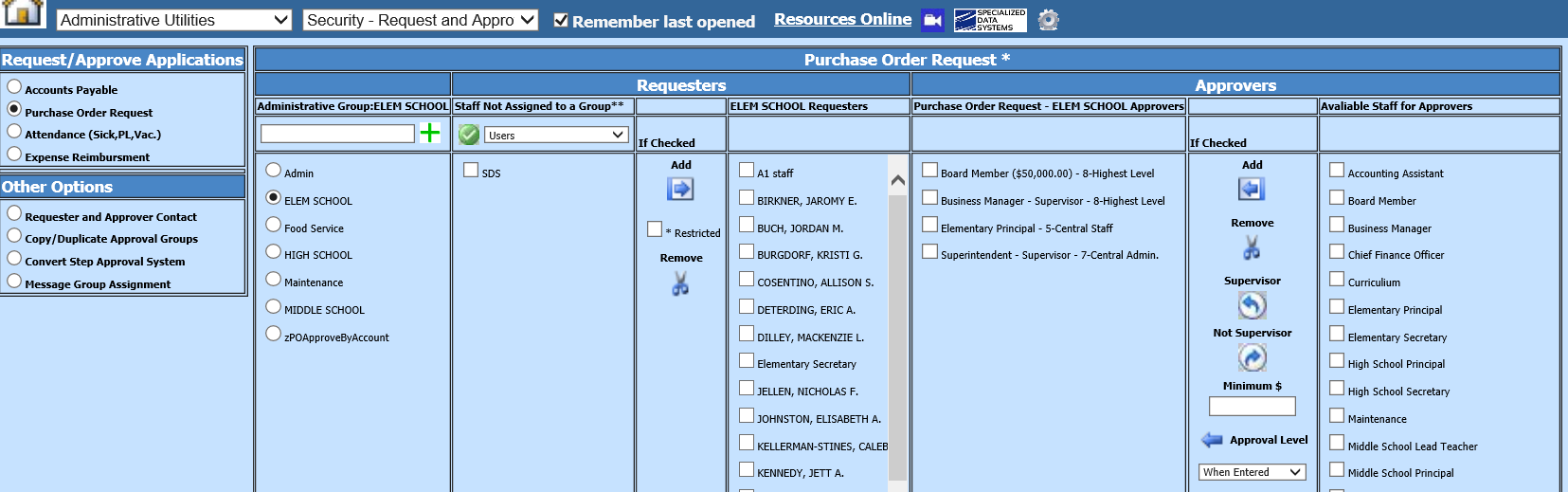Click the requesters list scrollbar up arrow
Image resolution: width=1568 pixels, height=492 pixels.
click(x=898, y=180)
